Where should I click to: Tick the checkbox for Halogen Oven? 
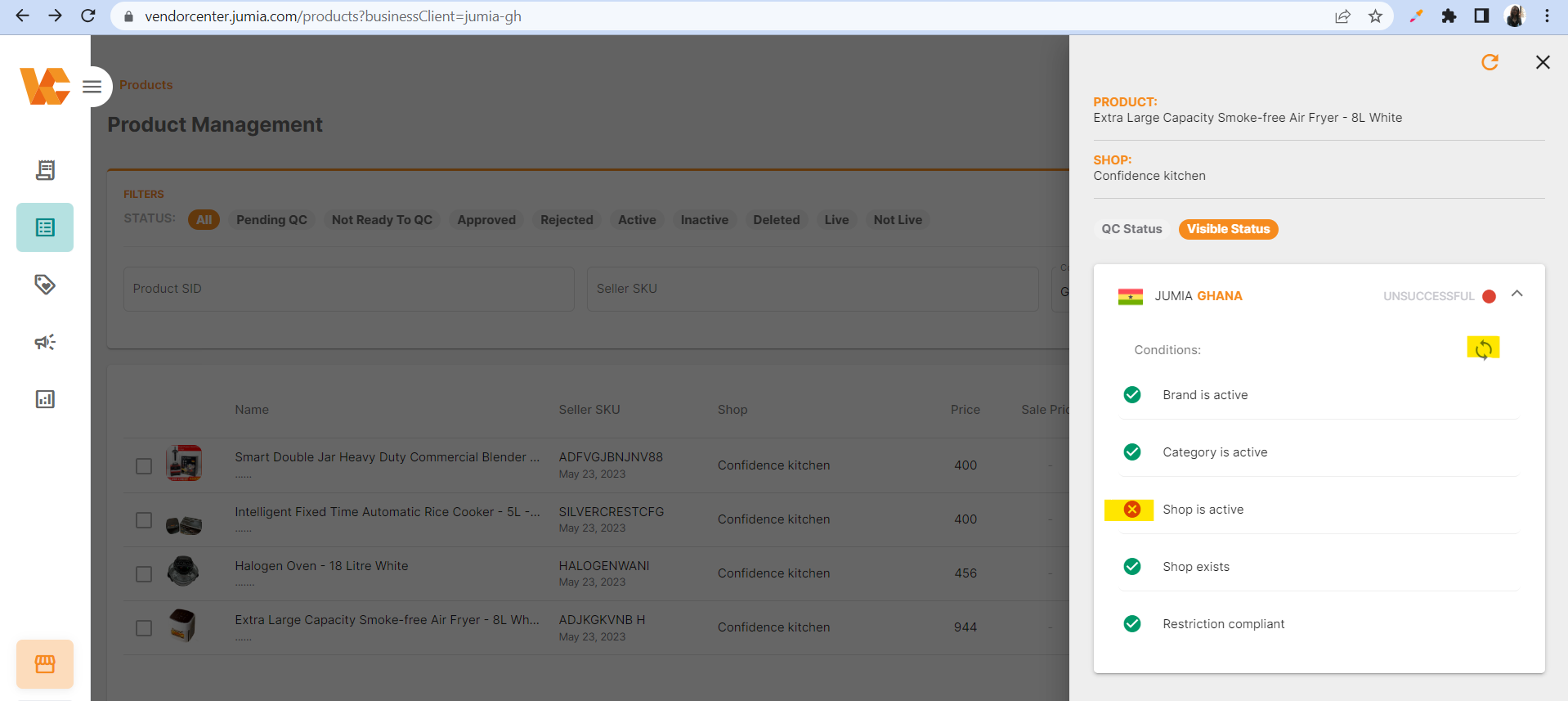click(x=144, y=574)
